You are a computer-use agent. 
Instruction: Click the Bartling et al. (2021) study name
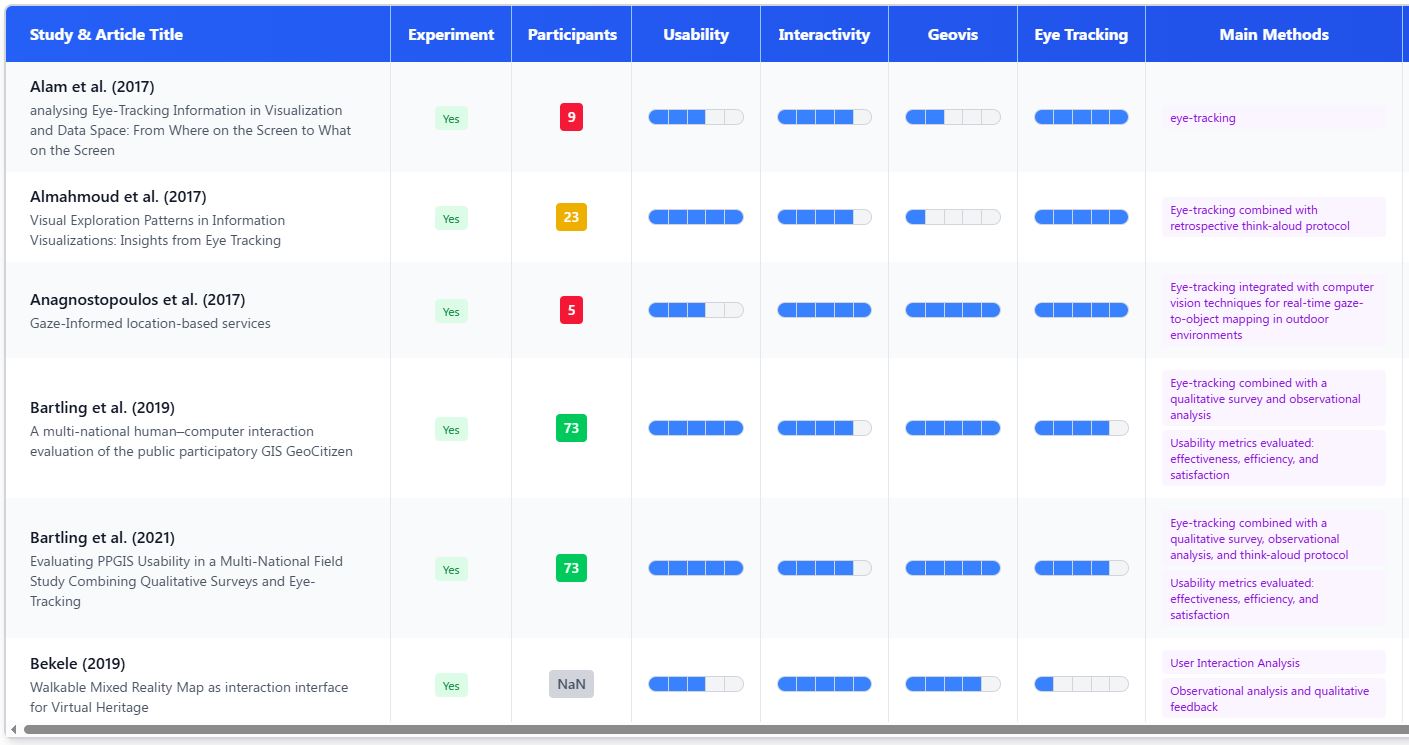102,538
